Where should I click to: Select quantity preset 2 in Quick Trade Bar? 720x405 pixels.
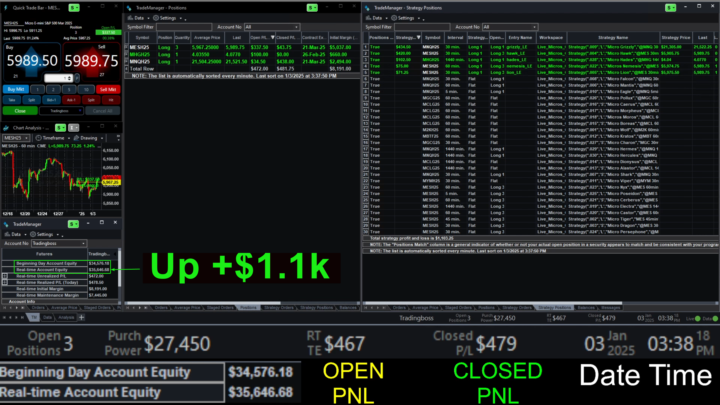coord(53,90)
